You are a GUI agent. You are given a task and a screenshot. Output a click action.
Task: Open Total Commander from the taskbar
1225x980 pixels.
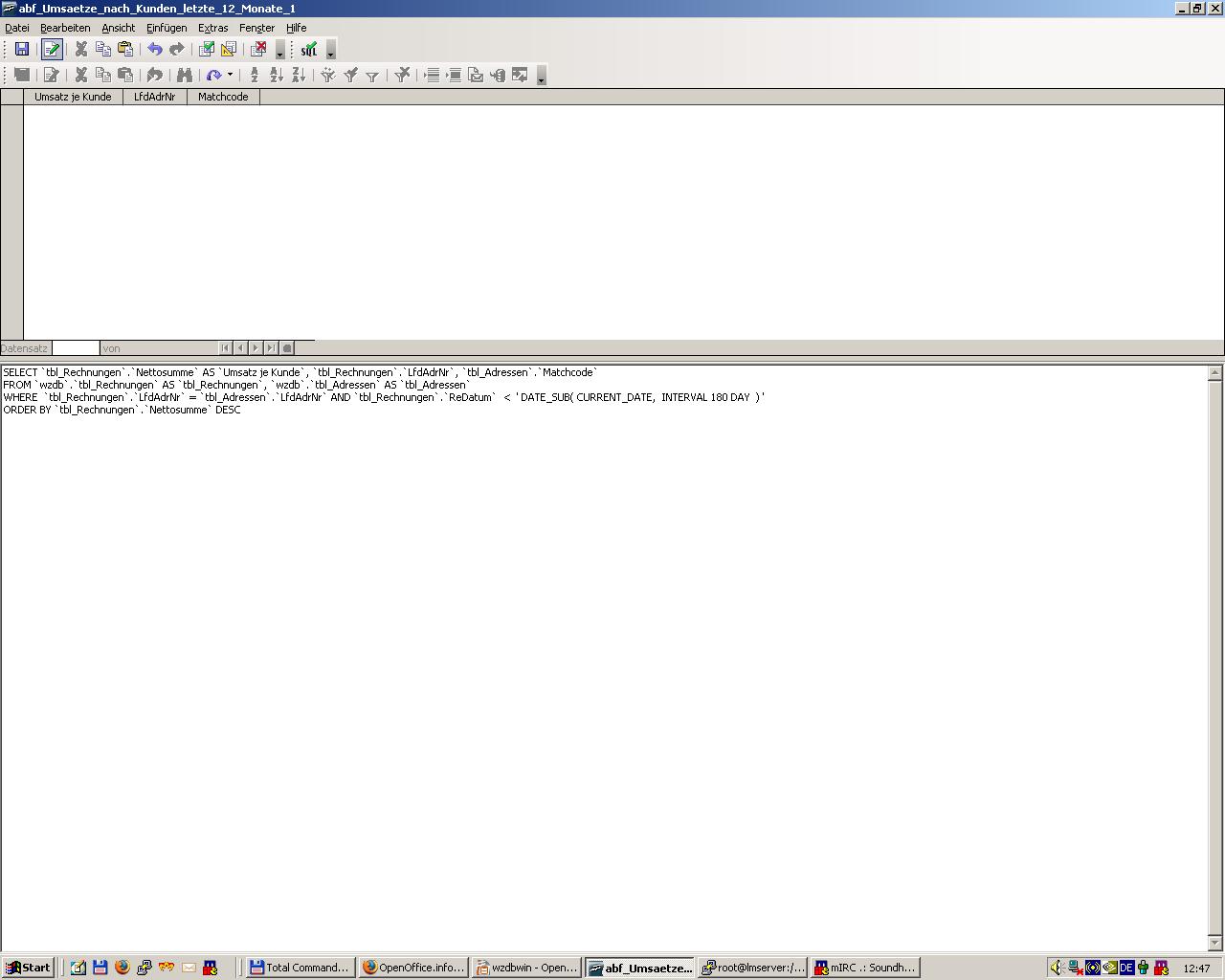pyautogui.click(x=300, y=968)
